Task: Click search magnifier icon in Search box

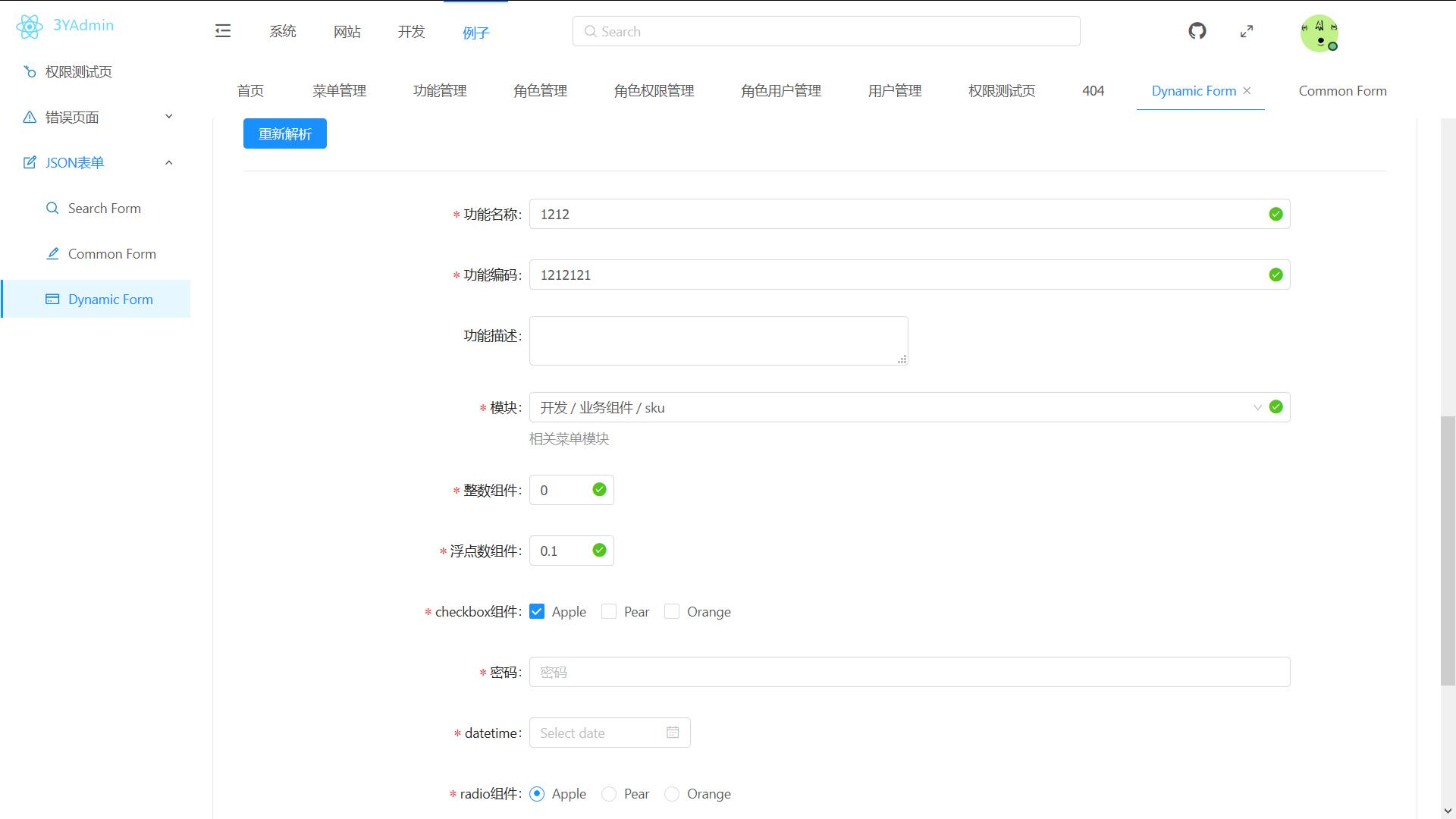Action: 590,31
